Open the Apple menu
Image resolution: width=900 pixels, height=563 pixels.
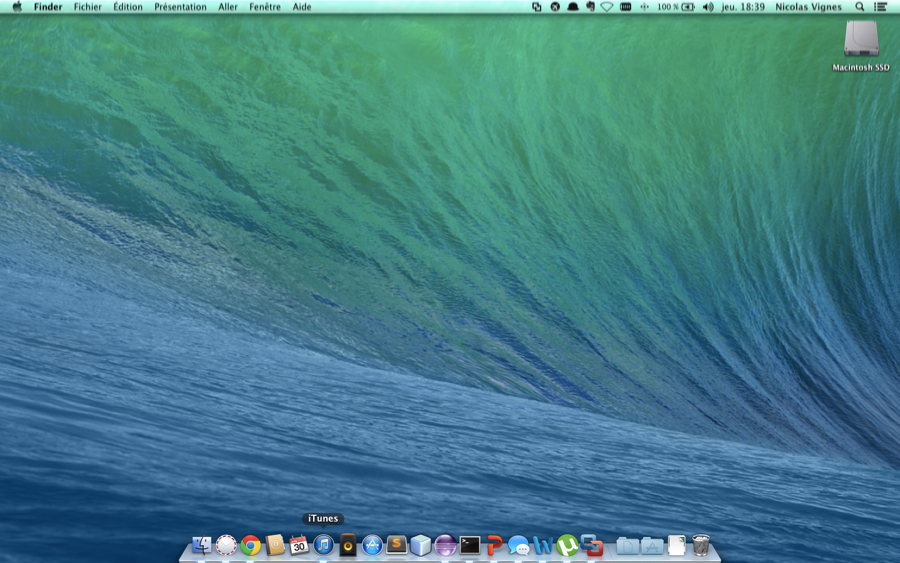click(x=17, y=7)
